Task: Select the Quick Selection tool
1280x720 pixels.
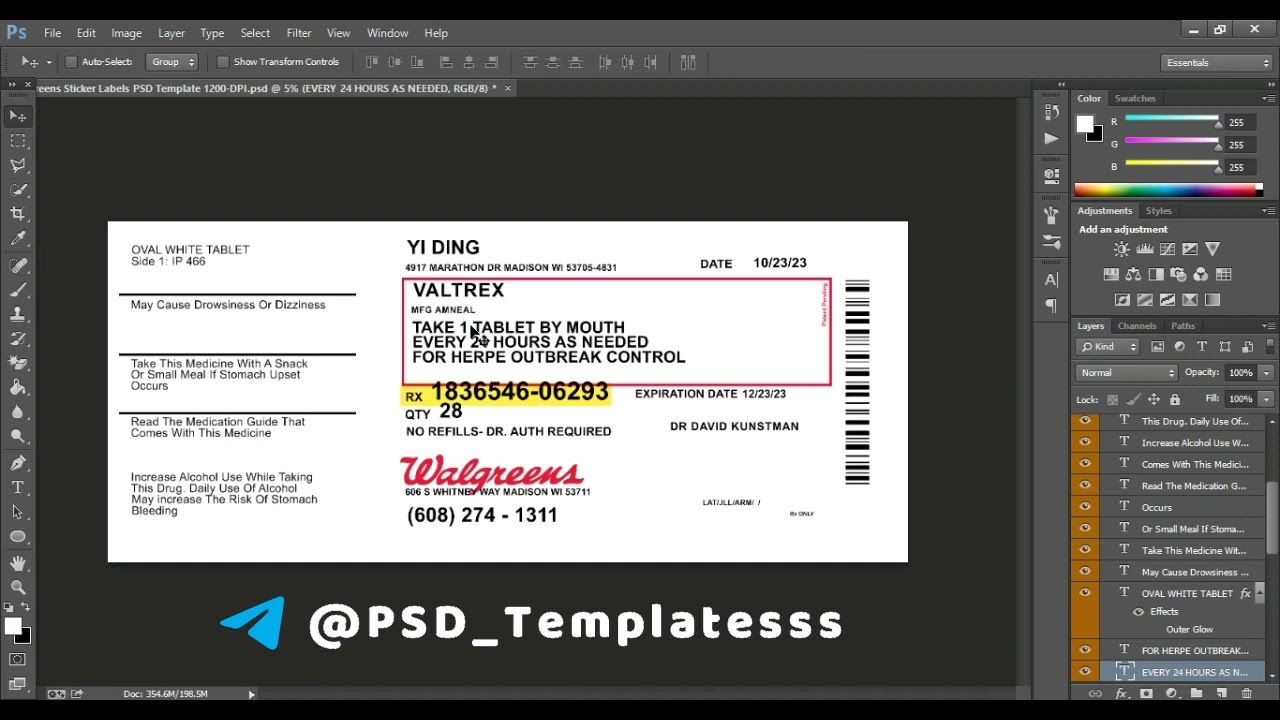Action: [x=18, y=190]
